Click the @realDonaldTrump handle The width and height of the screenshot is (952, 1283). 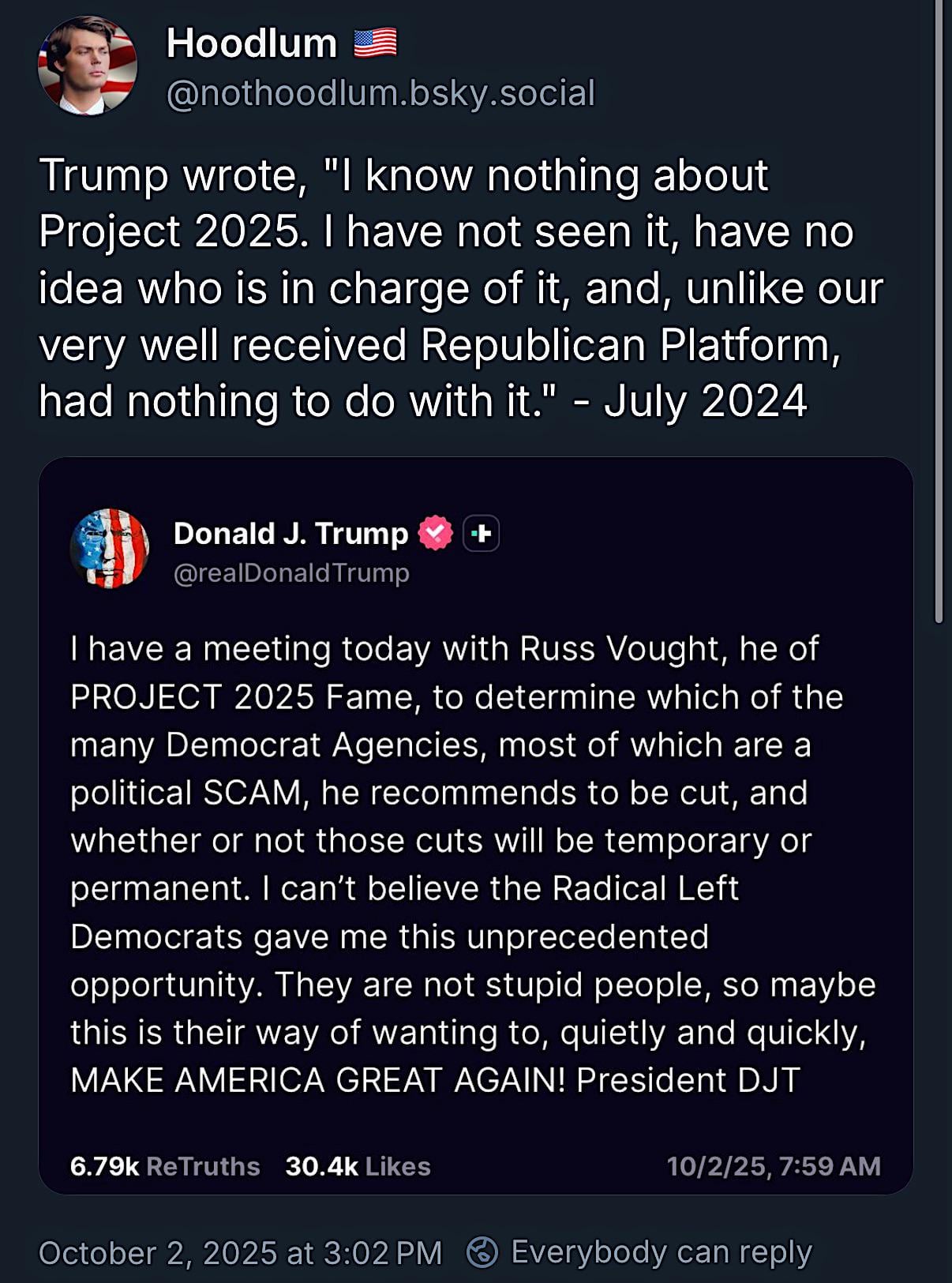[x=291, y=572]
